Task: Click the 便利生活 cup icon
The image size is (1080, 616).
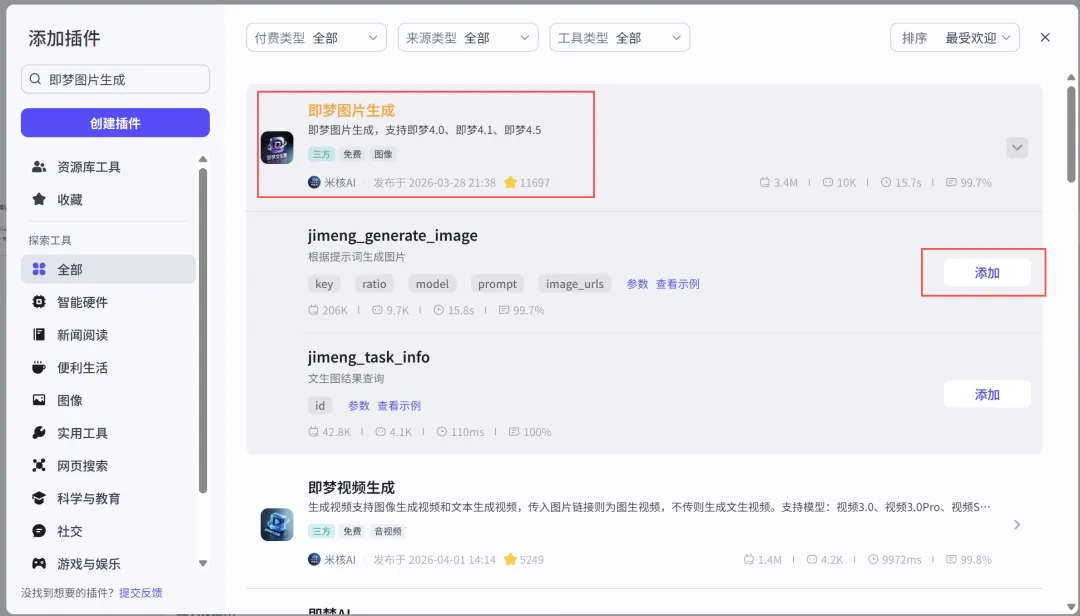Action: [x=39, y=367]
